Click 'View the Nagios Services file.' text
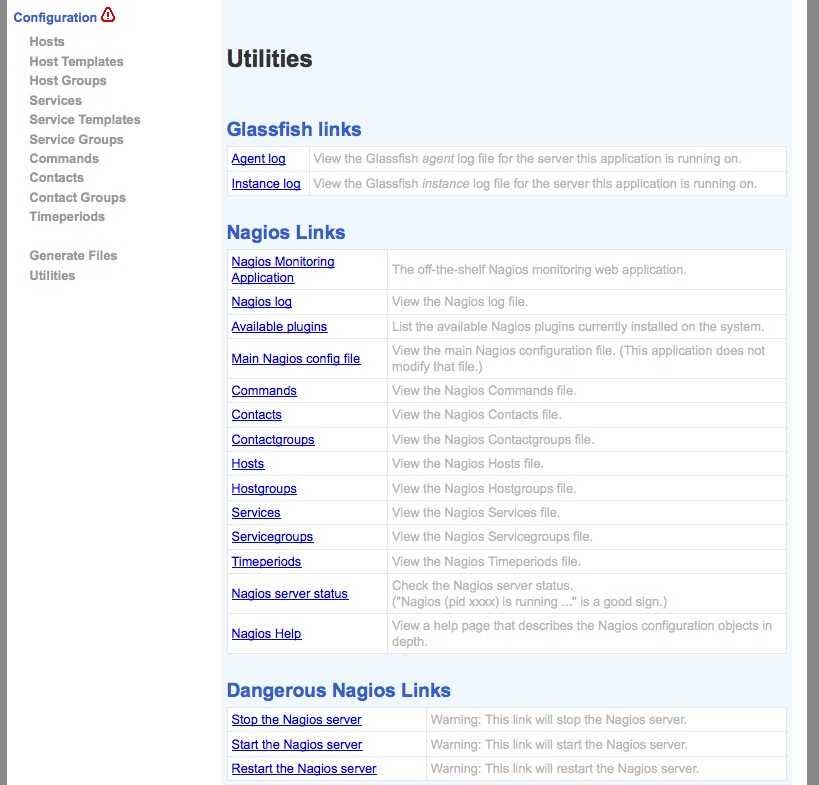 [476, 513]
